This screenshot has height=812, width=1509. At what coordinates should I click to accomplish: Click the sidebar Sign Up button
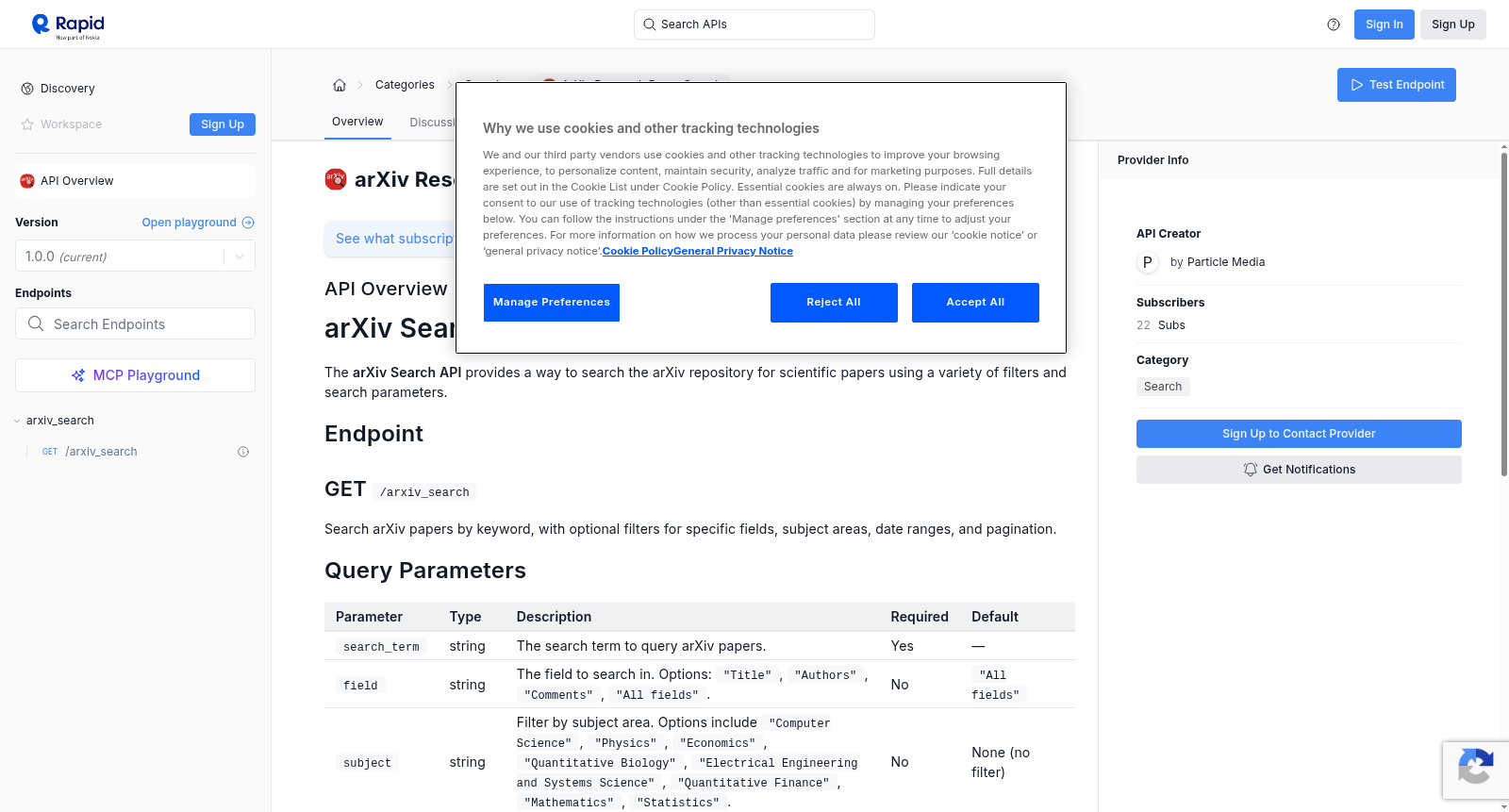[x=223, y=124]
